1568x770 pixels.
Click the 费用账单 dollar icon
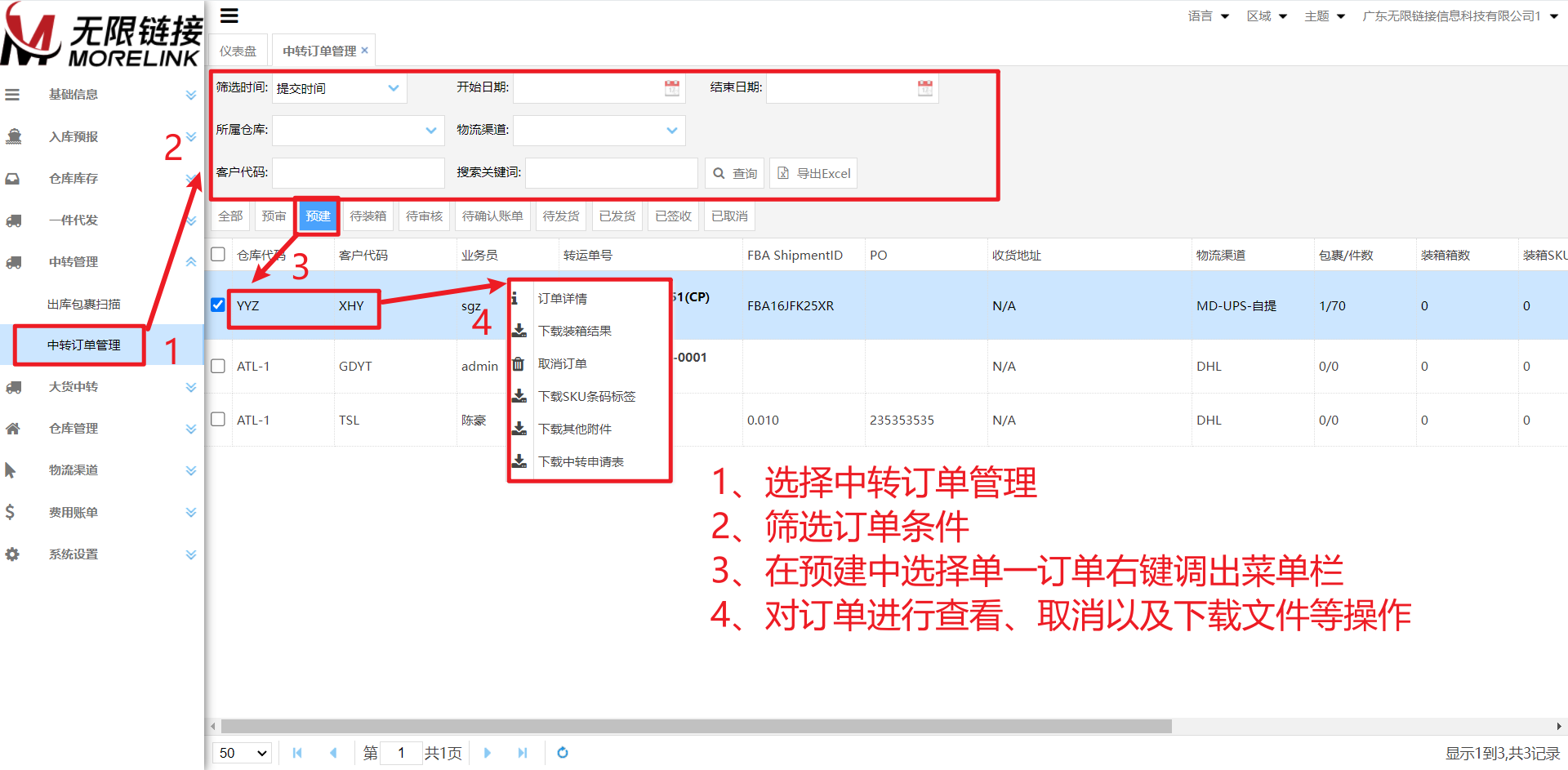tap(10, 512)
